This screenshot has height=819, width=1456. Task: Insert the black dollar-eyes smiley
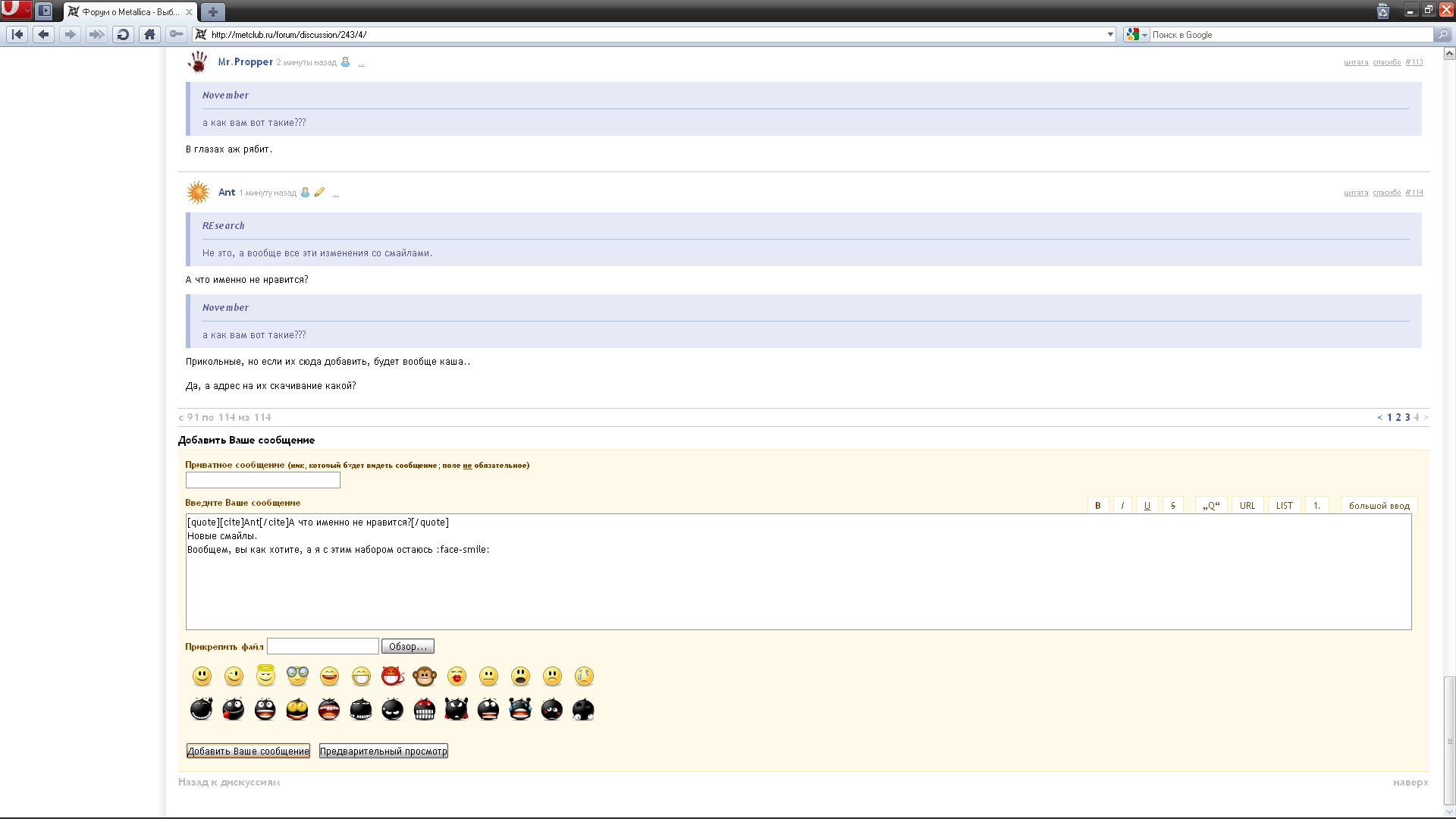297,710
